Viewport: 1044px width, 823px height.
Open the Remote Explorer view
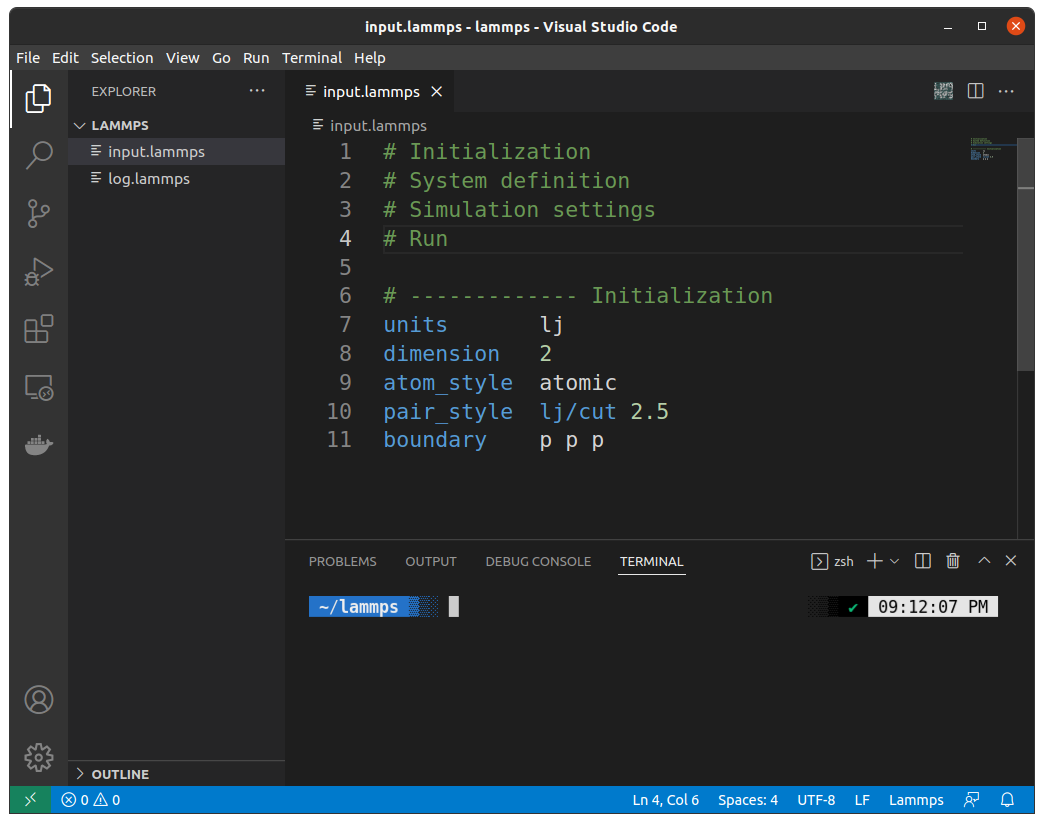click(x=38, y=387)
